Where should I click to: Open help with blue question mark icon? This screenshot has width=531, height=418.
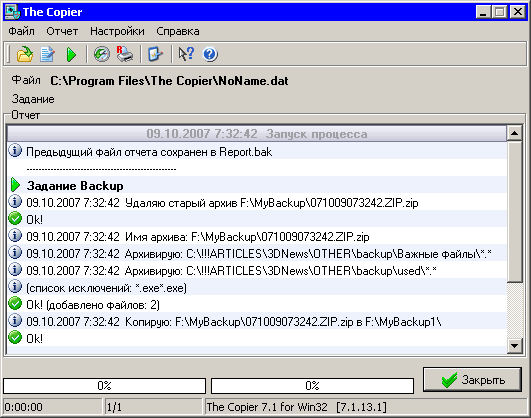(210, 54)
